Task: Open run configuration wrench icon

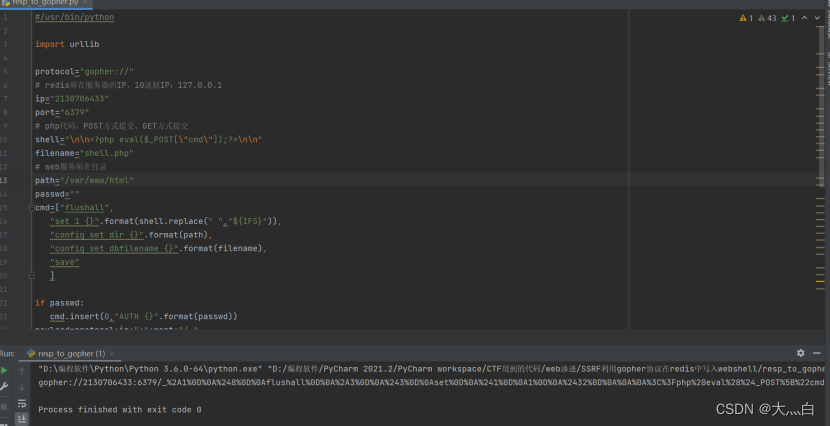Action: (4, 387)
